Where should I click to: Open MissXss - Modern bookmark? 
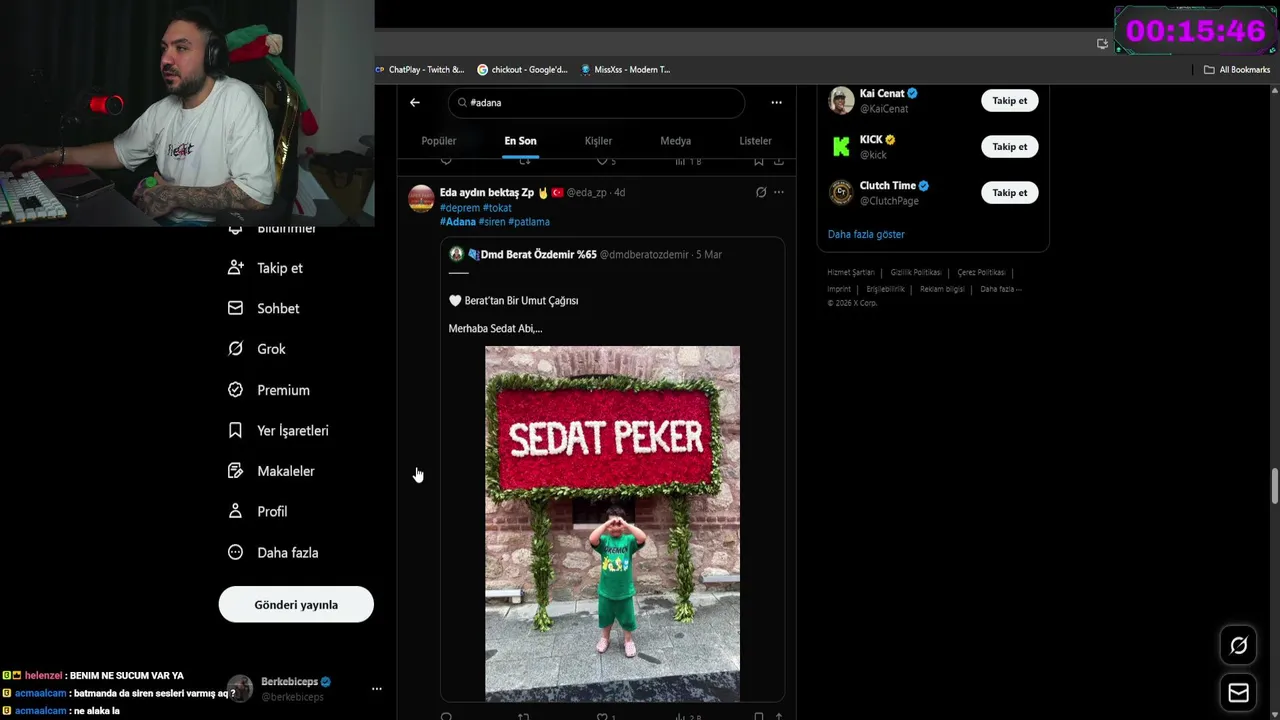(x=625, y=70)
